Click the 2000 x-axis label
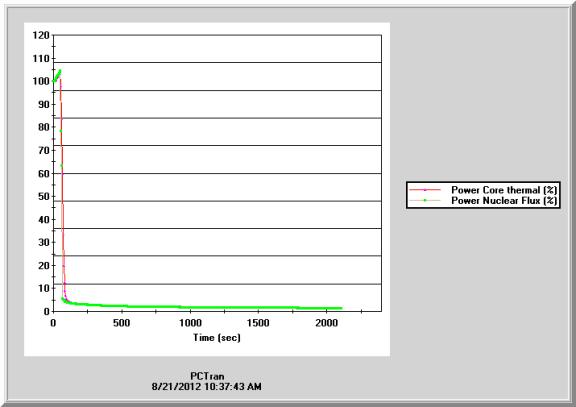The image size is (576, 407). tap(327, 323)
